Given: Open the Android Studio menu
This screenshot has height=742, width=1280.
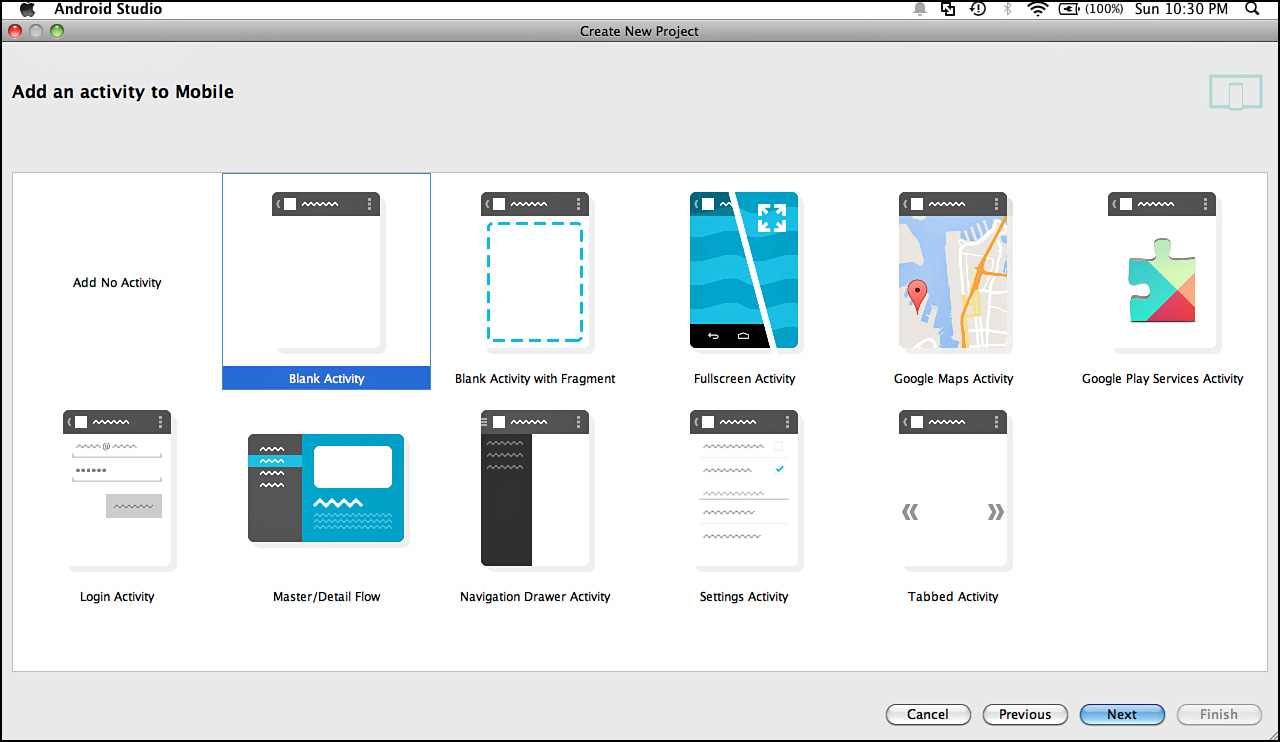Looking at the screenshot, I should 108,9.
